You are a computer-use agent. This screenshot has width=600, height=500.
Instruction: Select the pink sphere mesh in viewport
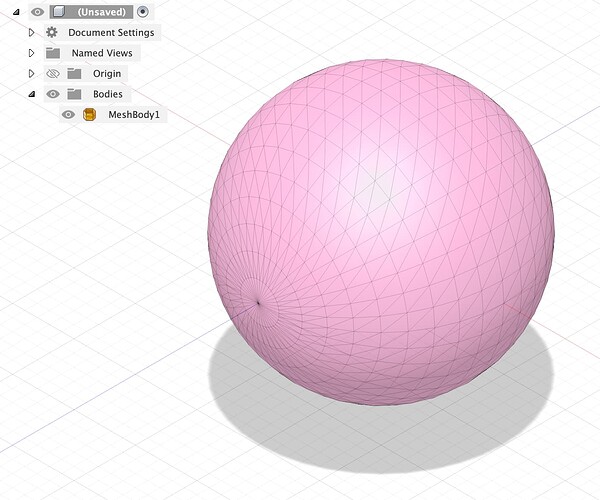(381, 232)
